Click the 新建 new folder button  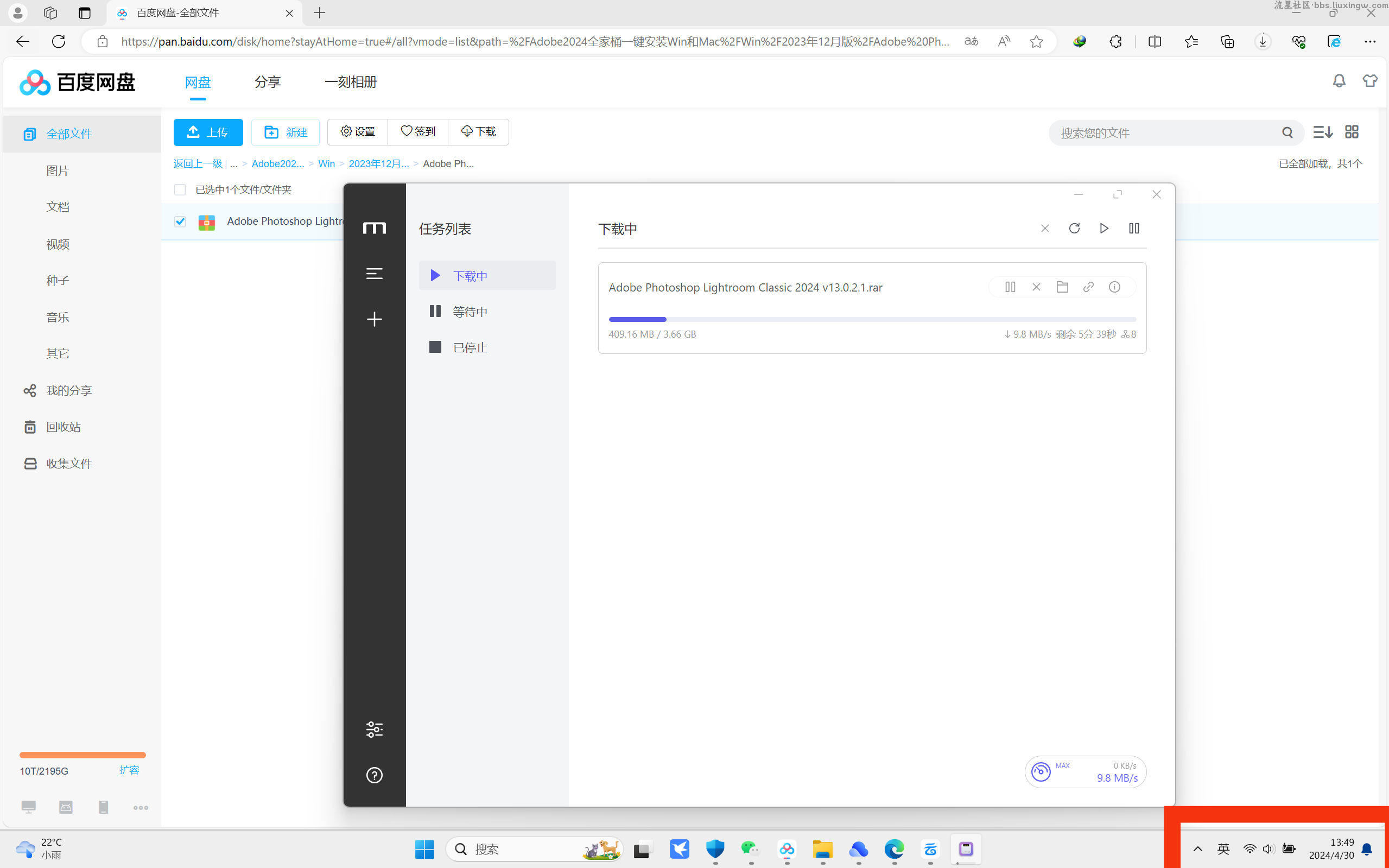(286, 132)
